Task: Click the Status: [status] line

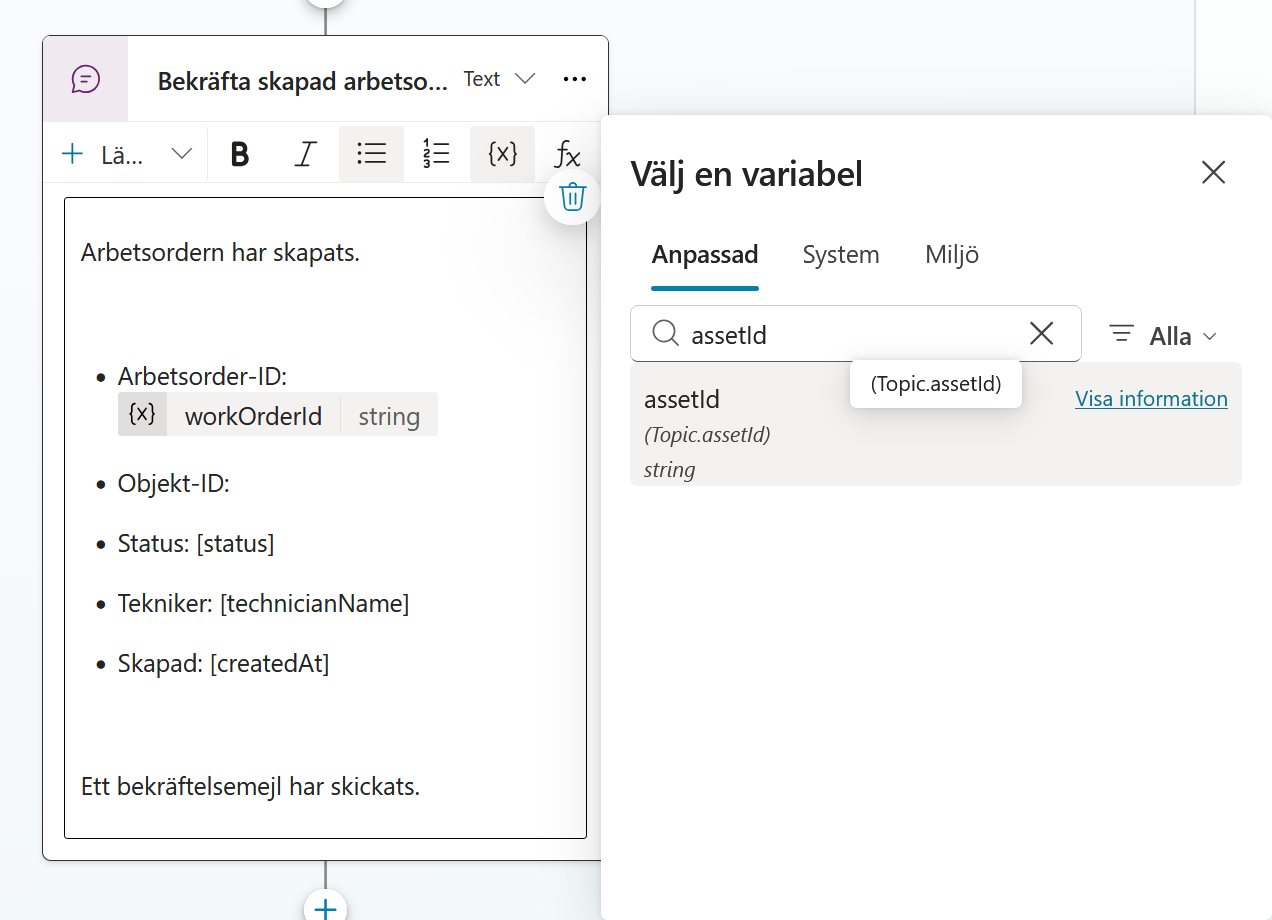Action: tap(196, 544)
